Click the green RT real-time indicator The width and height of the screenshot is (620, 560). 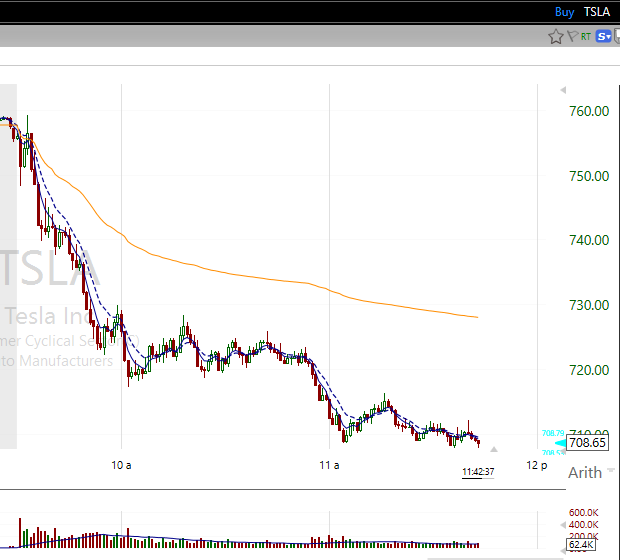pyautogui.click(x=586, y=36)
